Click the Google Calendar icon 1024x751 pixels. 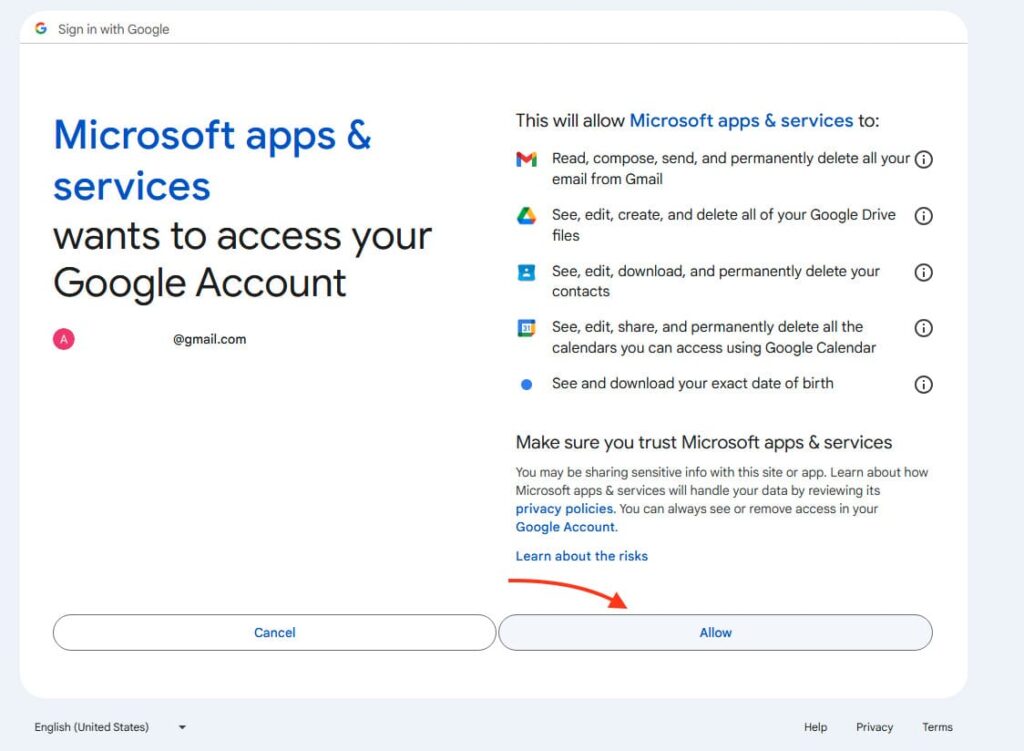[x=526, y=328]
